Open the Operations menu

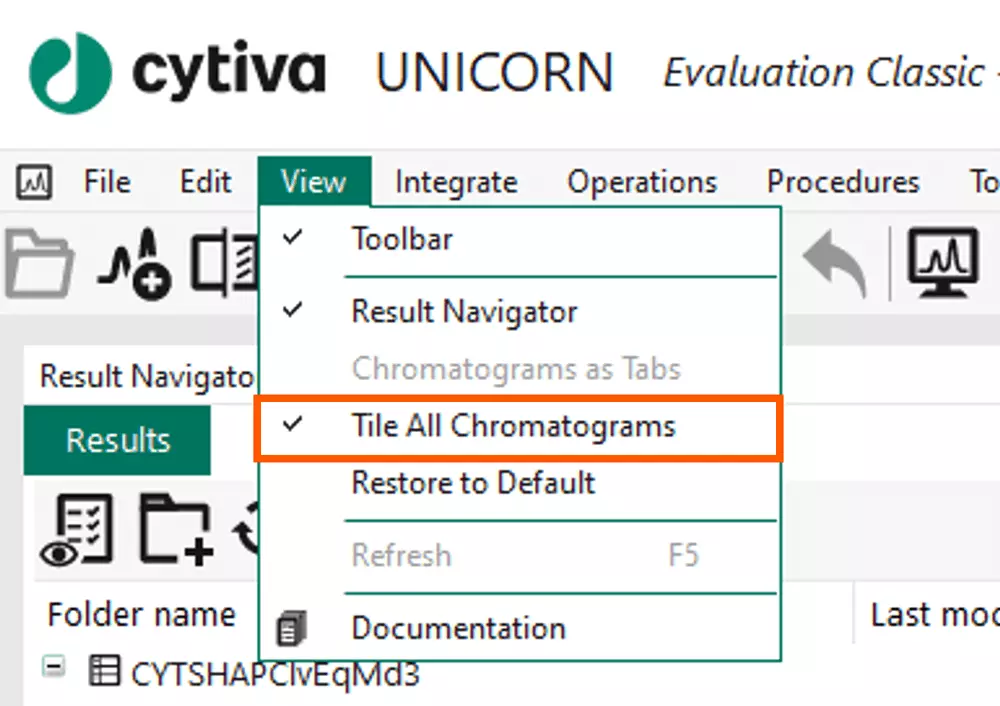641,182
